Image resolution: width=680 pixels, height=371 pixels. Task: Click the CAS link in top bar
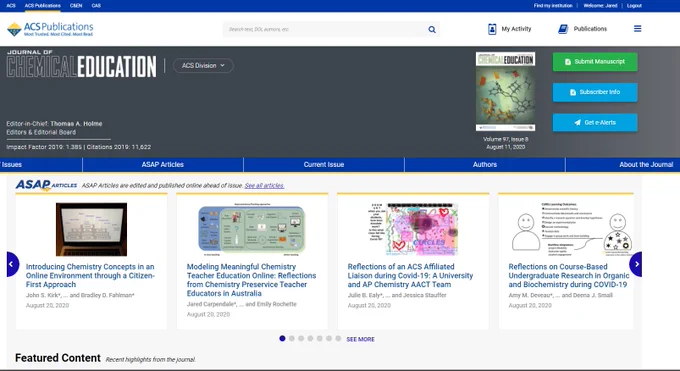pos(96,6)
